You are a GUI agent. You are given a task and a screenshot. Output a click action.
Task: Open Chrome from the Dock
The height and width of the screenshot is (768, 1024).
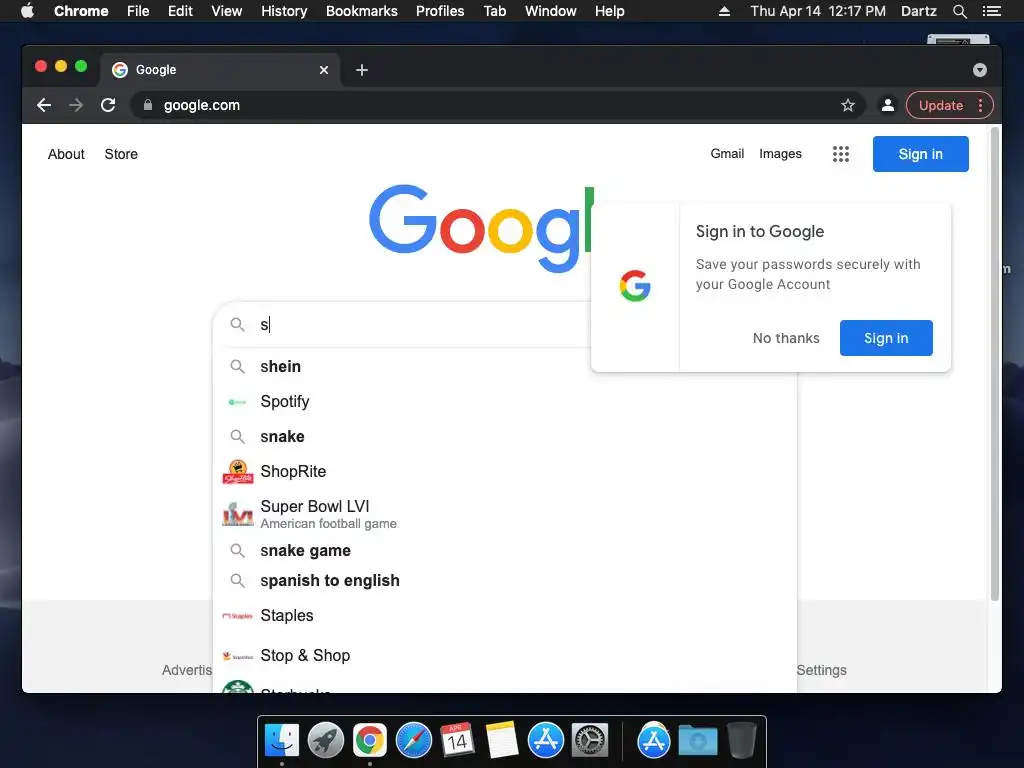(370, 741)
